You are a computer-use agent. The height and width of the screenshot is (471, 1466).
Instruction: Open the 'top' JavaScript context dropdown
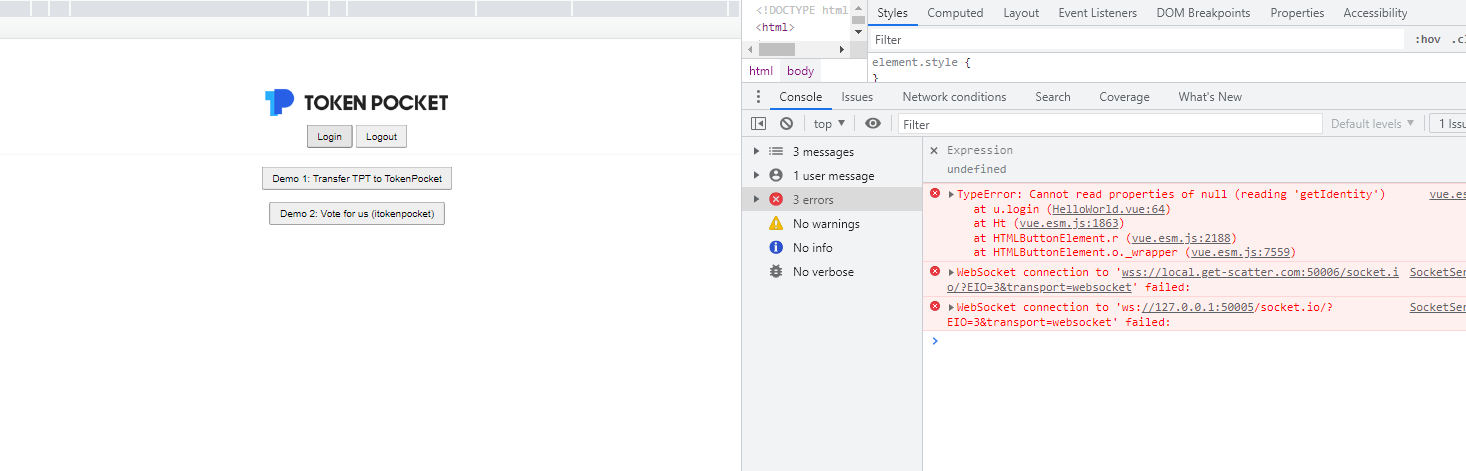[x=829, y=124]
